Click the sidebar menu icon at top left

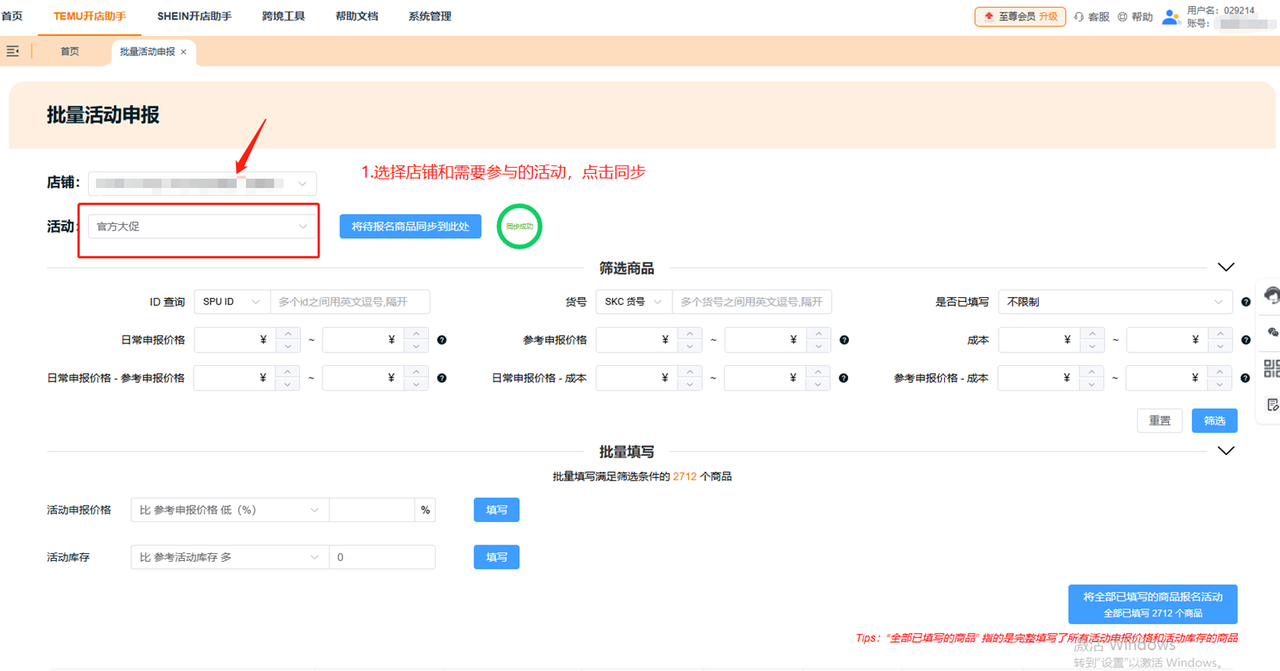coord(12,50)
